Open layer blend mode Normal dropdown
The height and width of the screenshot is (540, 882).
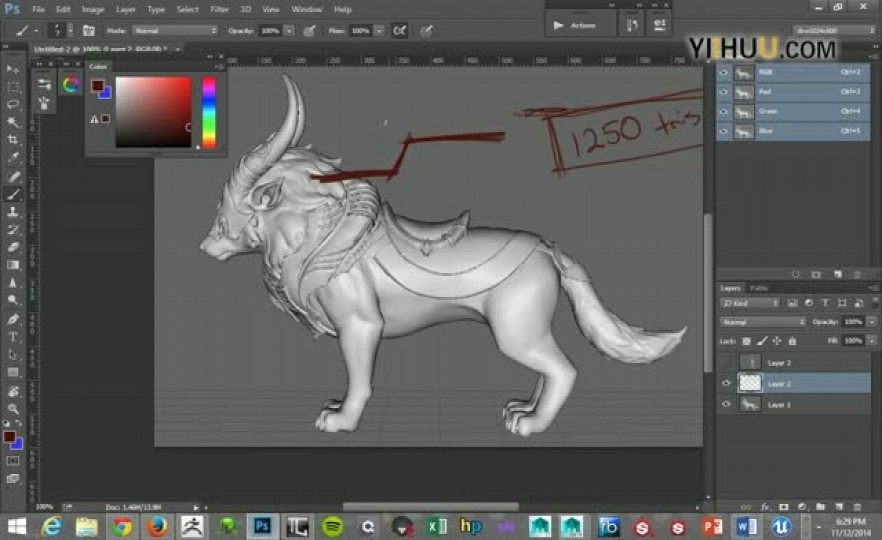pos(763,322)
